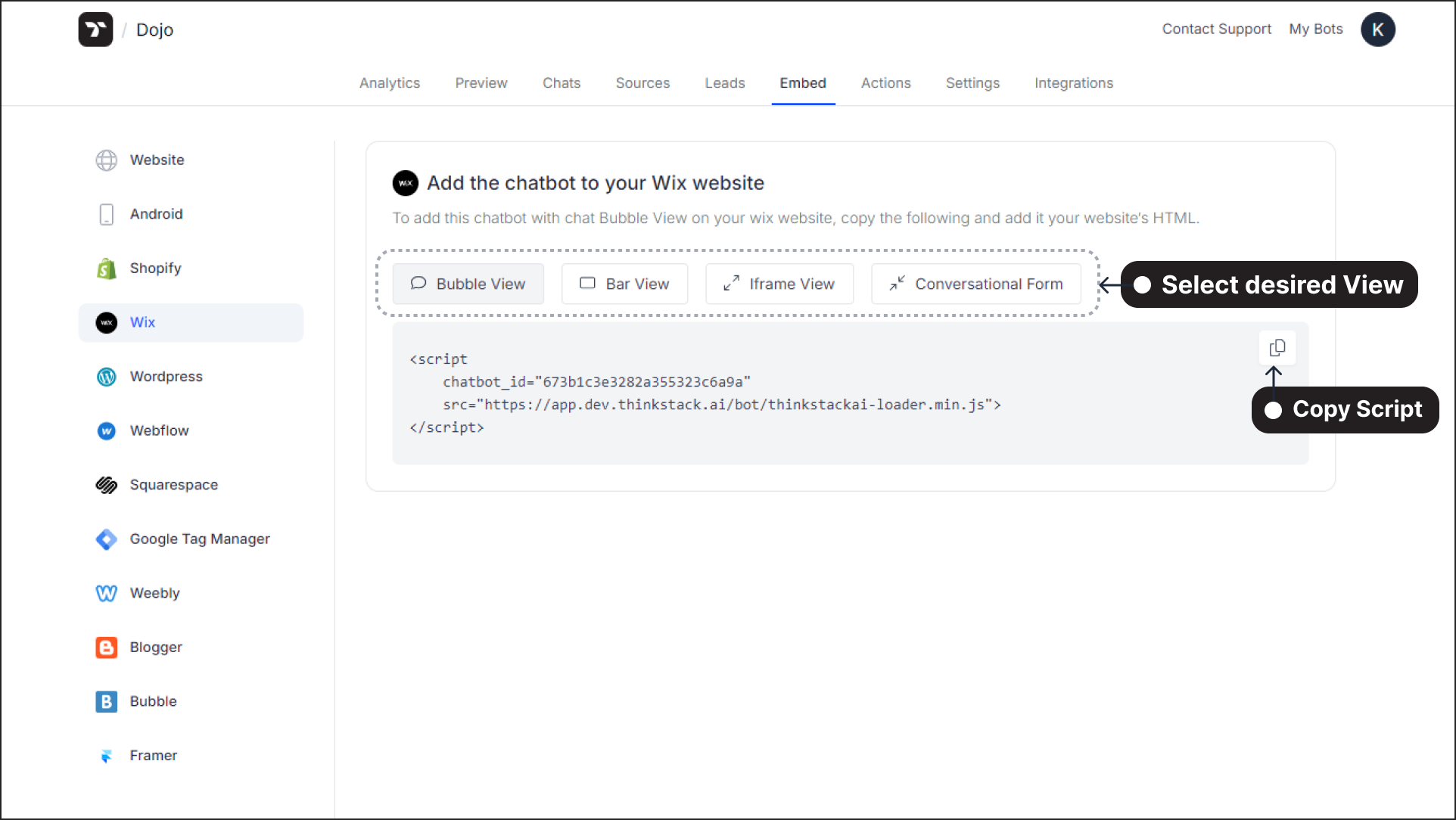
Task: Open the Actions tab
Action: click(x=886, y=83)
